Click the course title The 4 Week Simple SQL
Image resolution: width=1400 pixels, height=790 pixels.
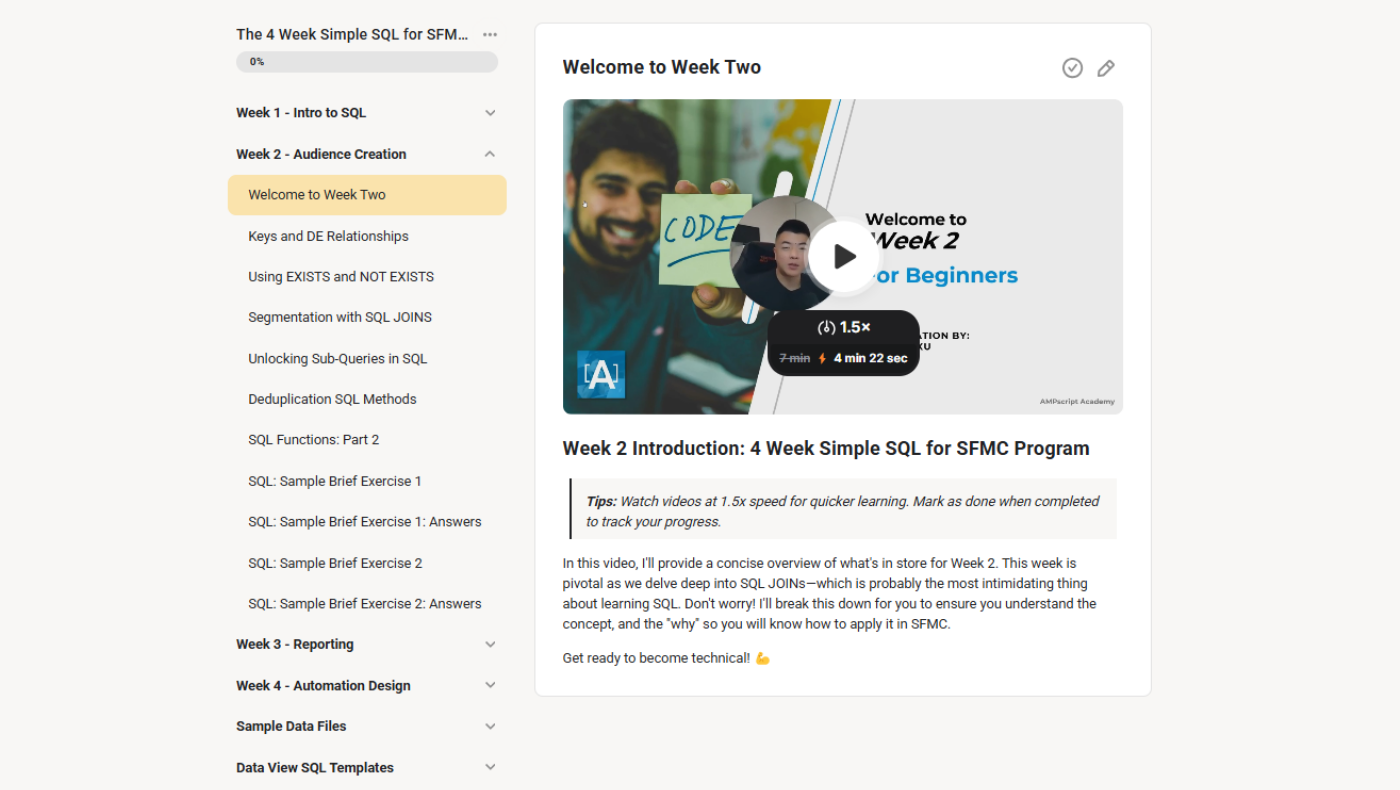[352, 34]
